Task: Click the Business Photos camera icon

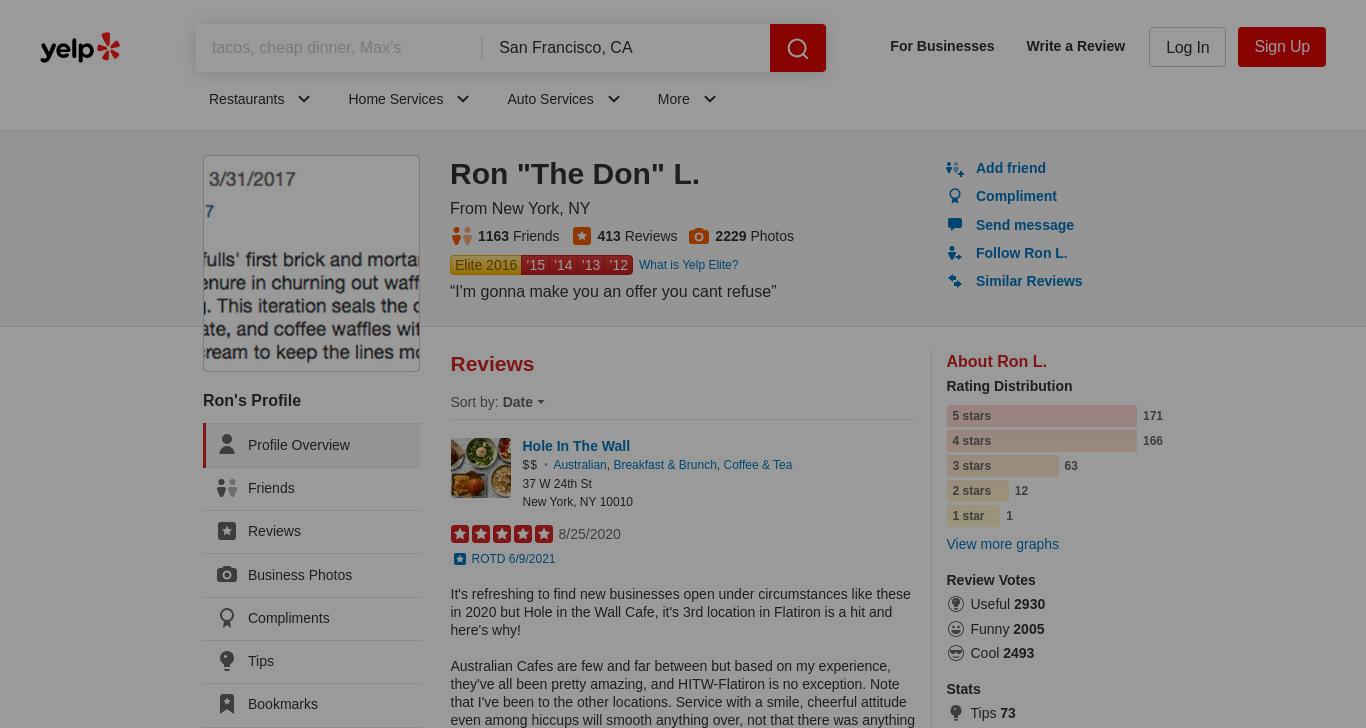Action: (x=227, y=575)
